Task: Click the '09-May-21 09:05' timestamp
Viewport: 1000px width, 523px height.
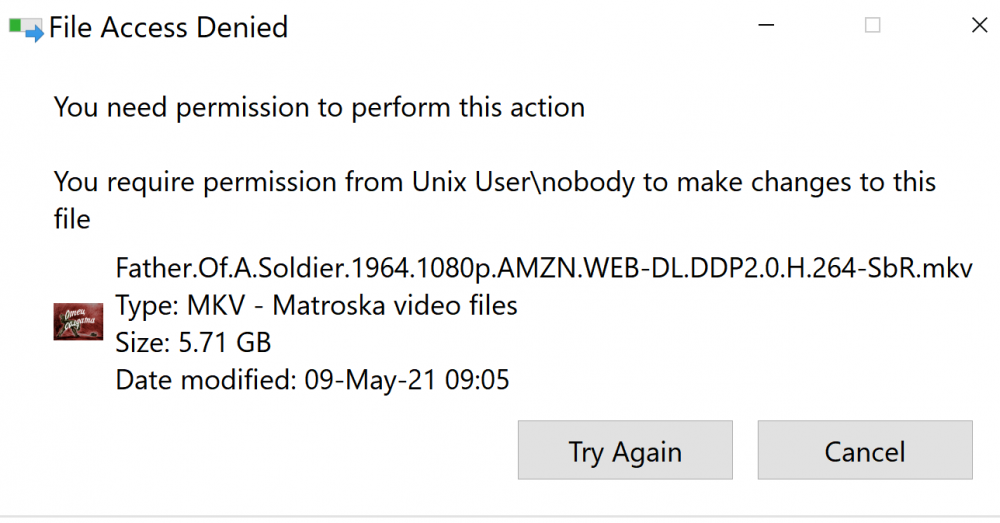Action: pyautogui.click(x=407, y=380)
